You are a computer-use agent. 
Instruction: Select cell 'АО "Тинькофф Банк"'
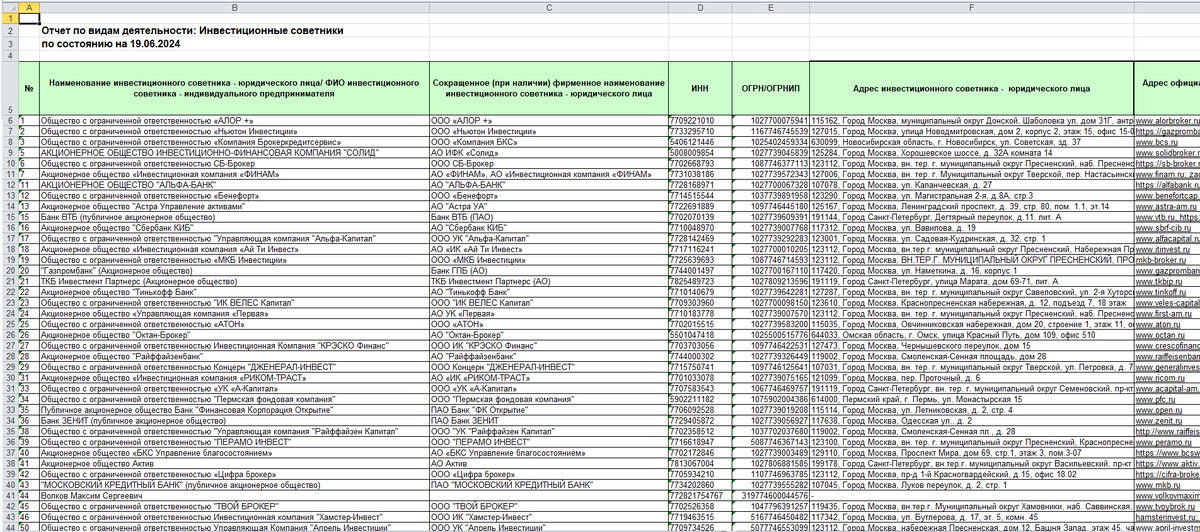[547, 293]
